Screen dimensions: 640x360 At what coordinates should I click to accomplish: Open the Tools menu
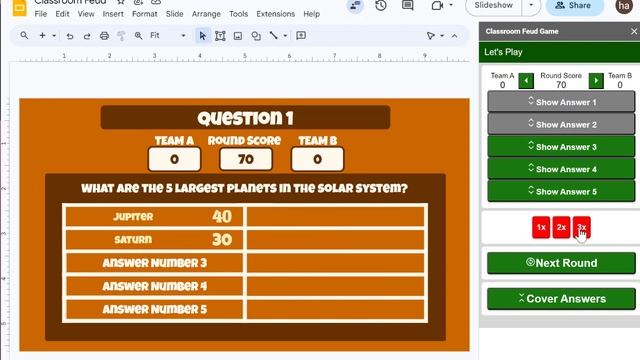[x=238, y=14]
